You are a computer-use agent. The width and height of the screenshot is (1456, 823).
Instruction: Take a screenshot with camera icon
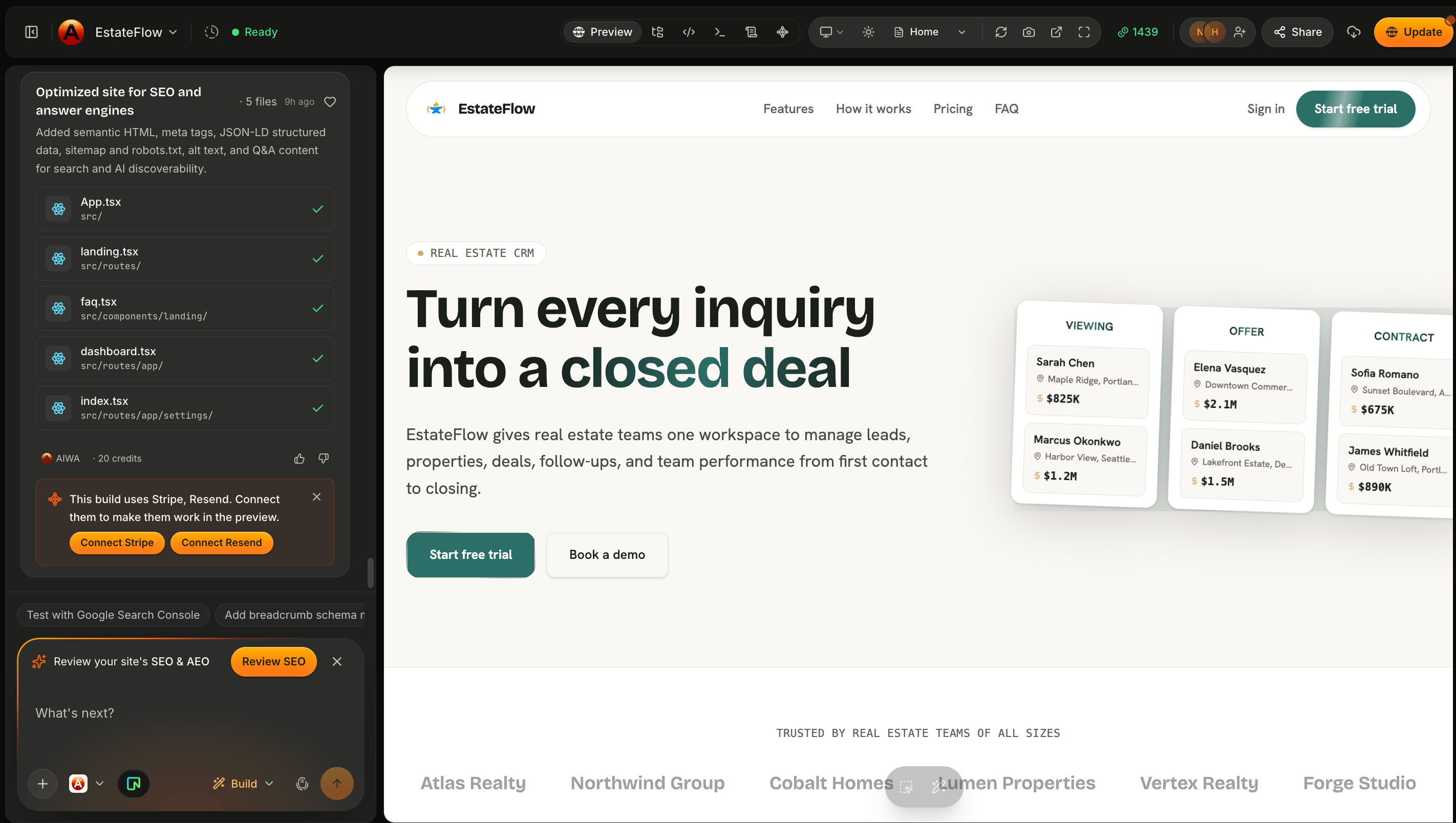1029,32
